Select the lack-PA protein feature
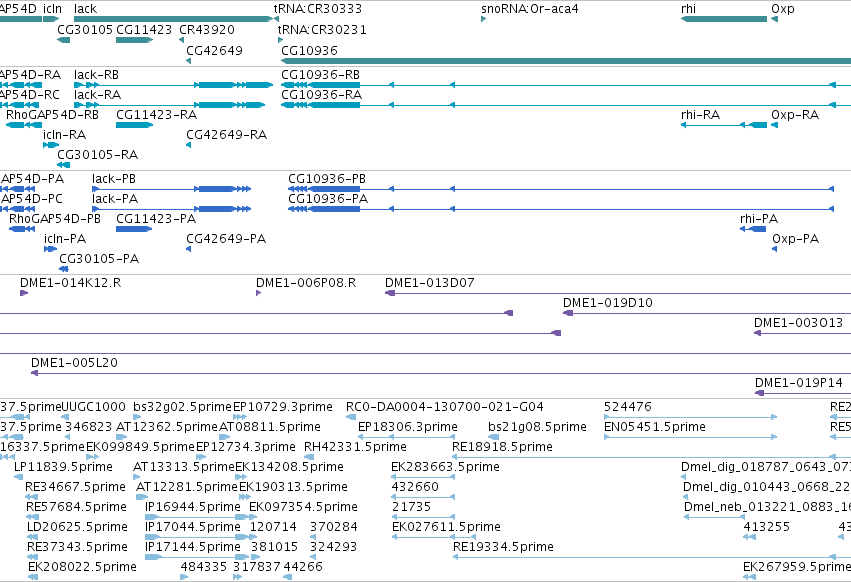The height and width of the screenshot is (582, 851). click(x=172, y=209)
